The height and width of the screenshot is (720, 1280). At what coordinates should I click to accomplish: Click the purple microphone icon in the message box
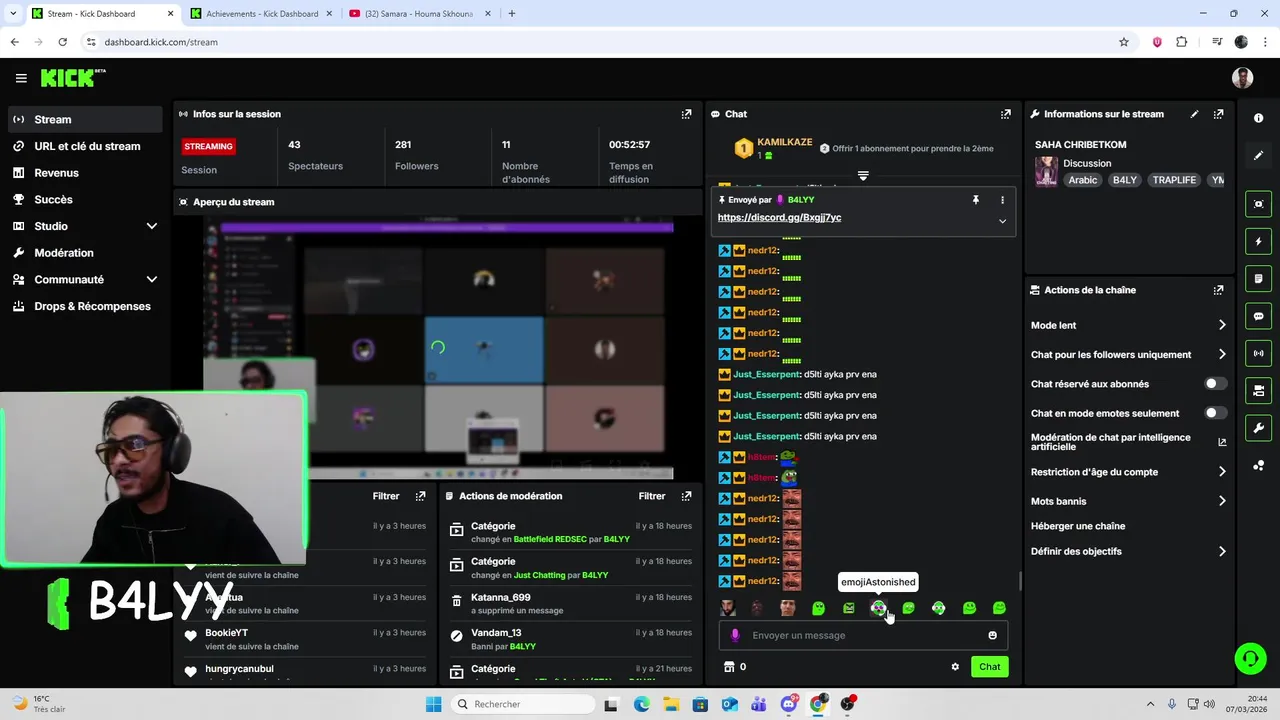735,635
